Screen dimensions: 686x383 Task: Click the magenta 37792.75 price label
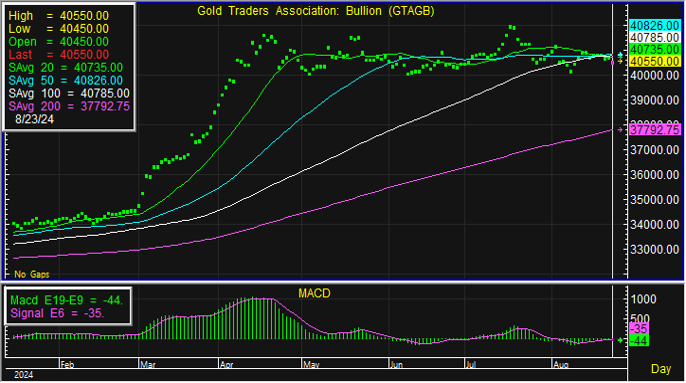(654, 130)
